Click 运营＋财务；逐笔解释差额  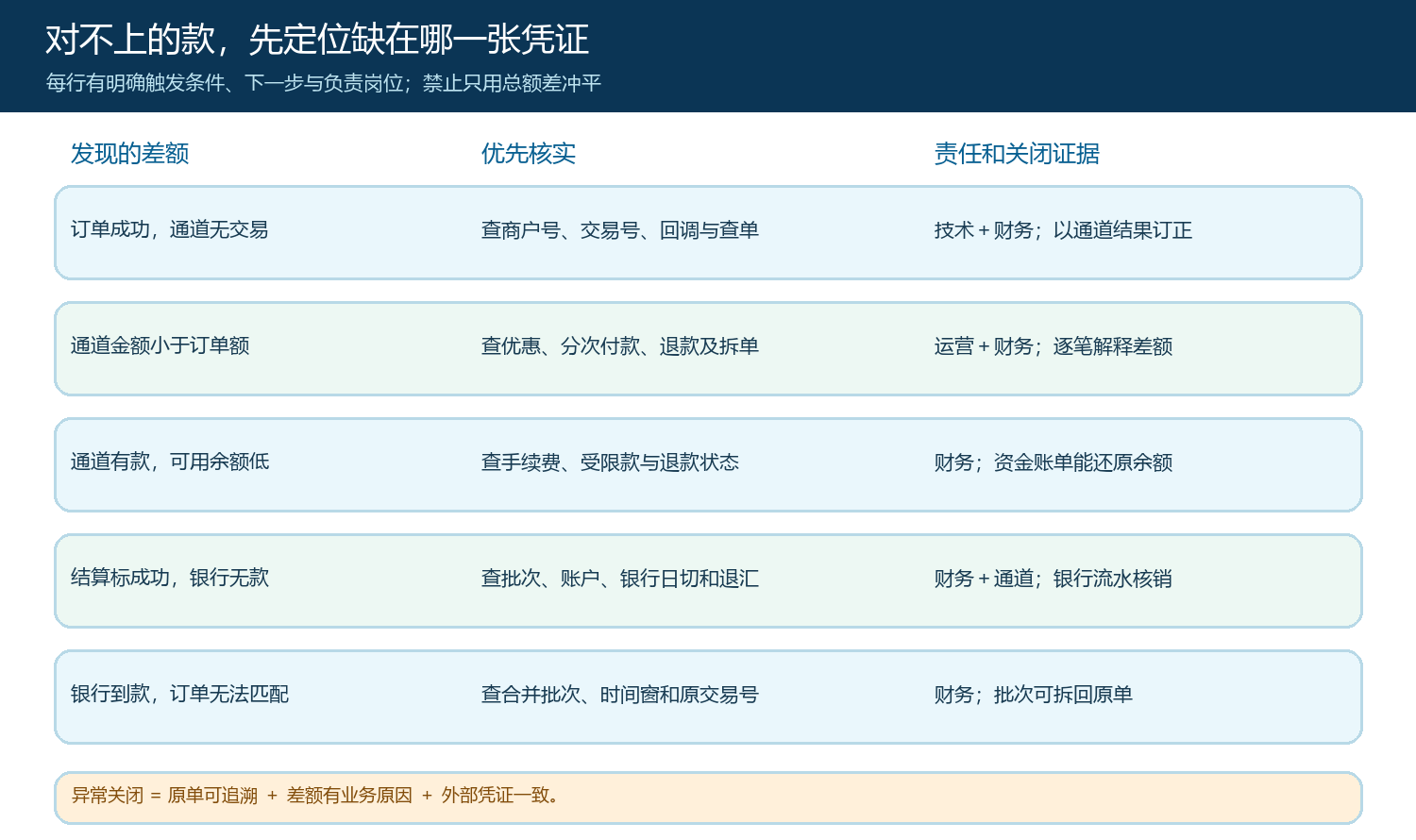[1054, 346]
